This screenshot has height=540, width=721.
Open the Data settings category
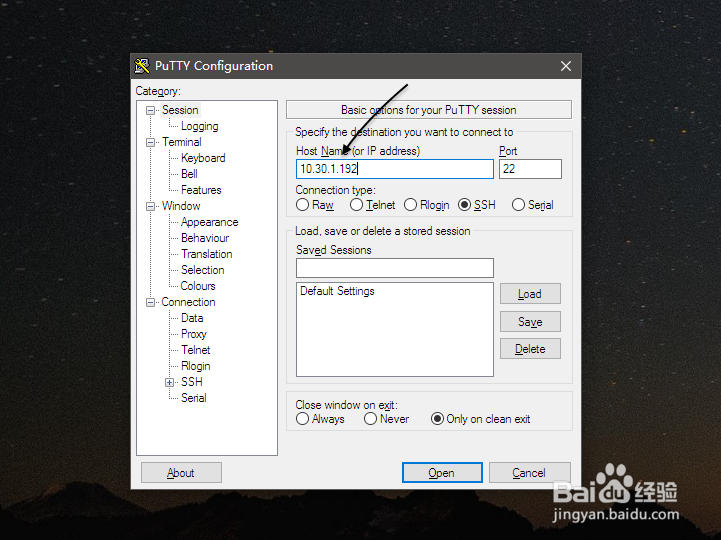[192, 318]
